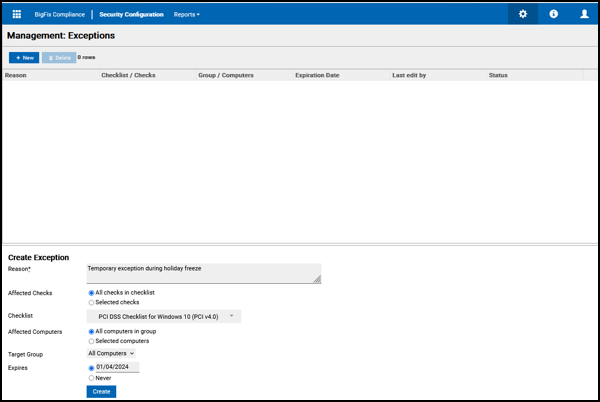The height and width of the screenshot is (402, 600).
Task: Open the settings gear icon
Action: click(x=523, y=14)
